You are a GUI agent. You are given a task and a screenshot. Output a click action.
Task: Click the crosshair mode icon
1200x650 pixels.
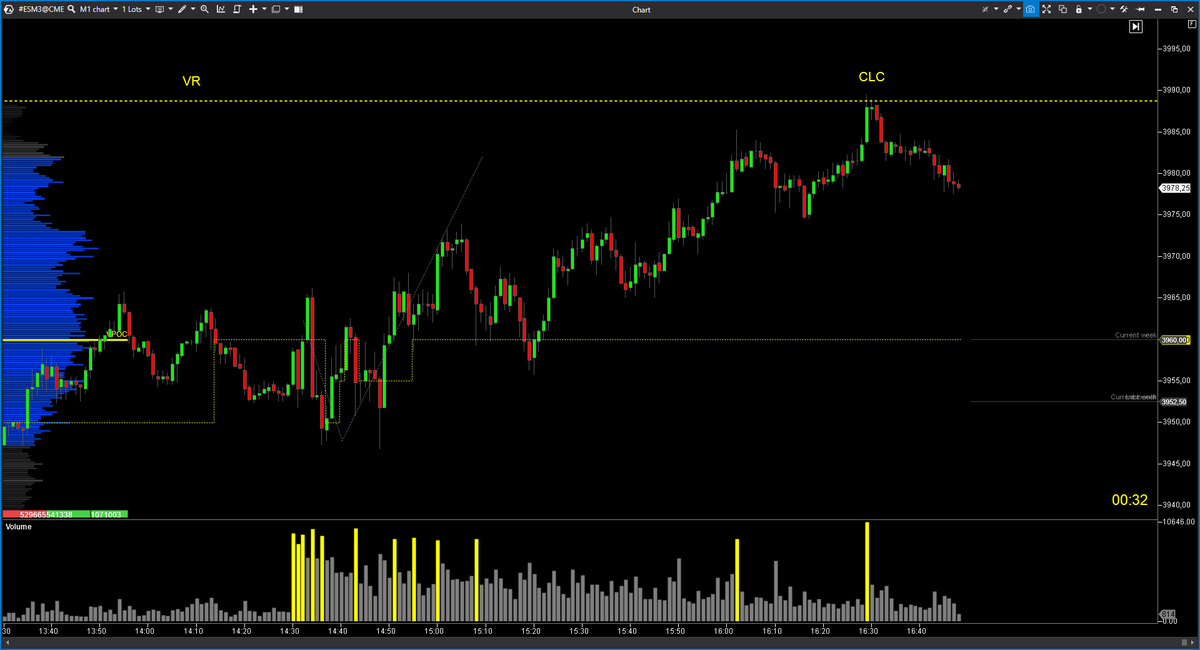pos(985,9)
